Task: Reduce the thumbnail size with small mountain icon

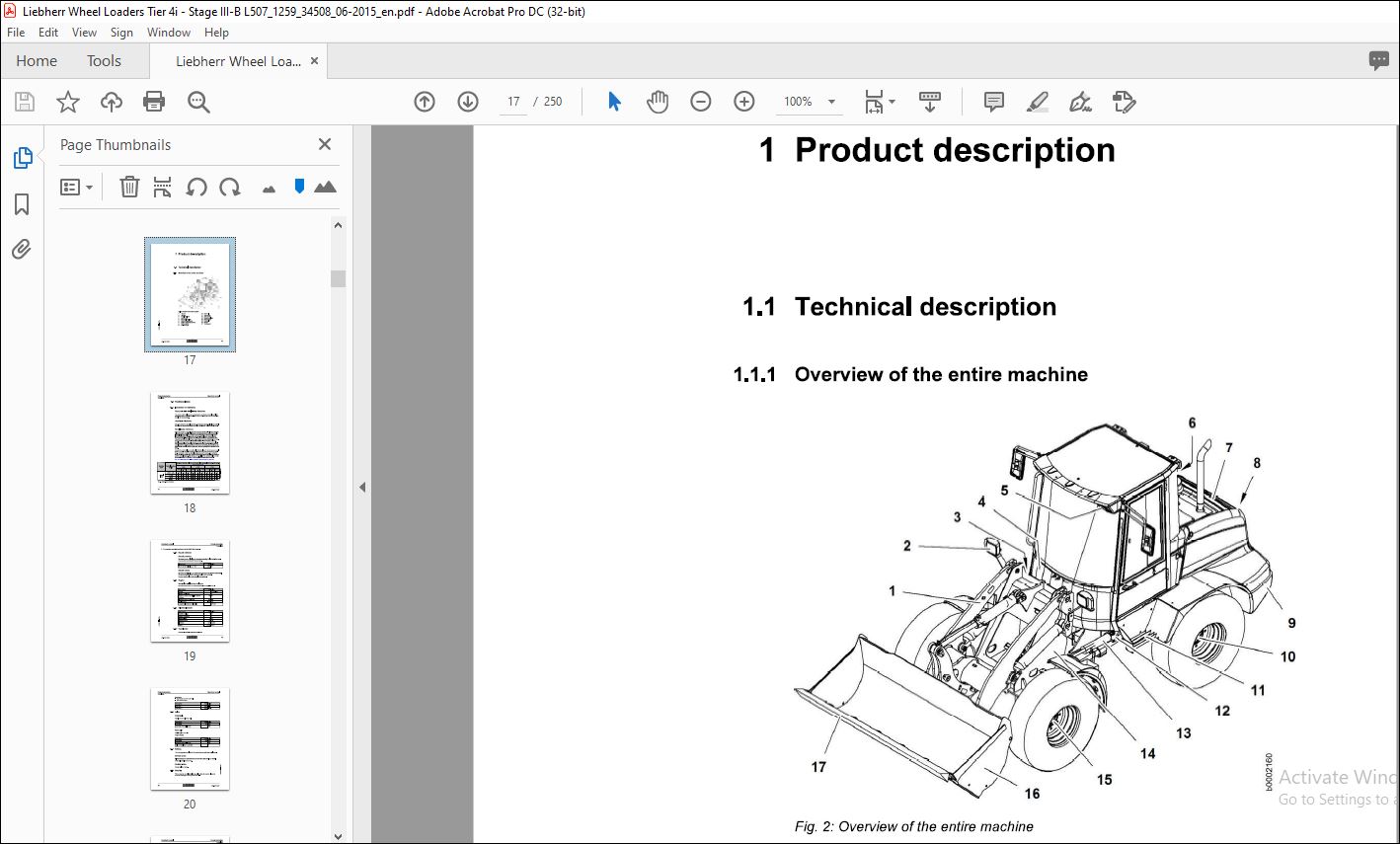Action: coord(269,189)
